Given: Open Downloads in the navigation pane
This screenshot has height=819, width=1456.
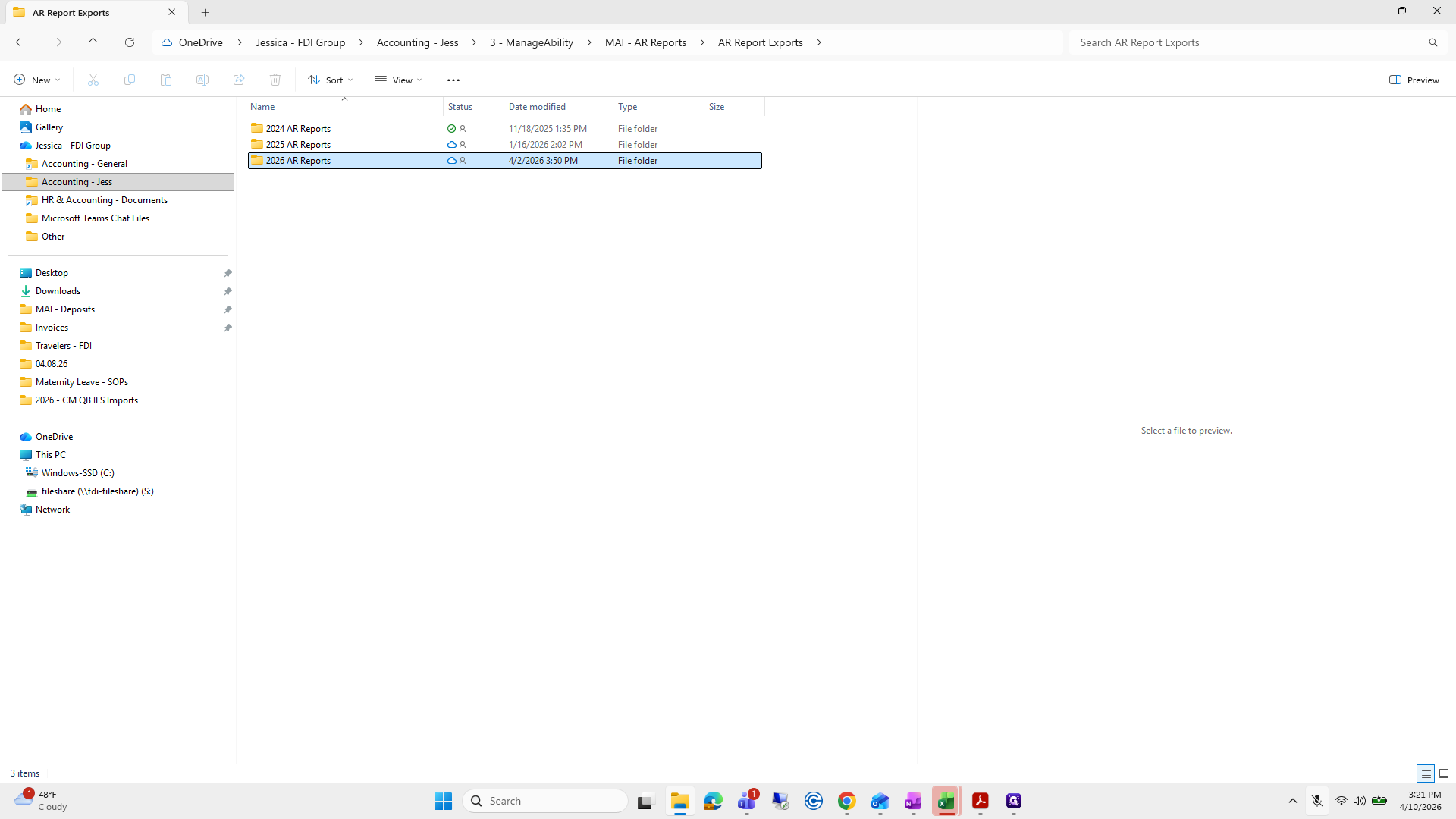Looking at the screenshot, I should pyautogui.click(x=58, y=291).
